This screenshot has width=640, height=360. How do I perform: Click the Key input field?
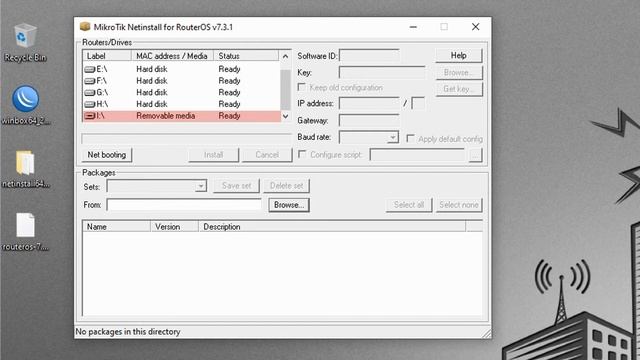[x=382, y=72]
